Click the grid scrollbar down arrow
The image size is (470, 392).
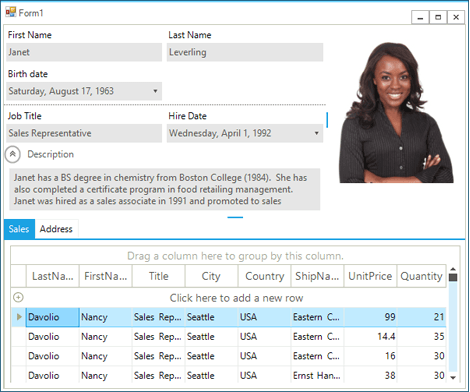(x=453, y=377)
